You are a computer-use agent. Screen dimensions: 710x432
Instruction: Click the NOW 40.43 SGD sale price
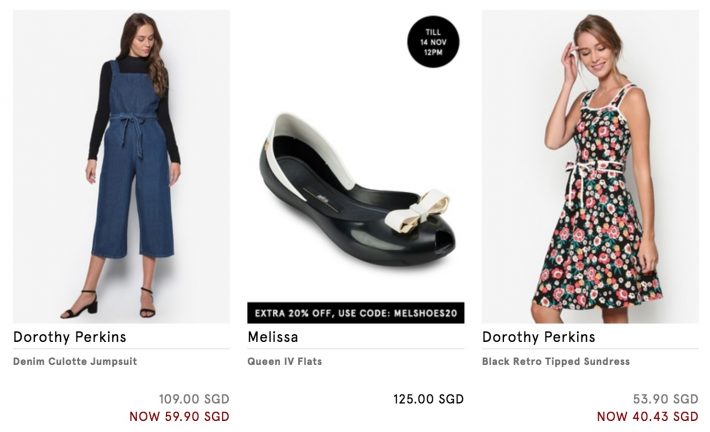pos(647,416)
